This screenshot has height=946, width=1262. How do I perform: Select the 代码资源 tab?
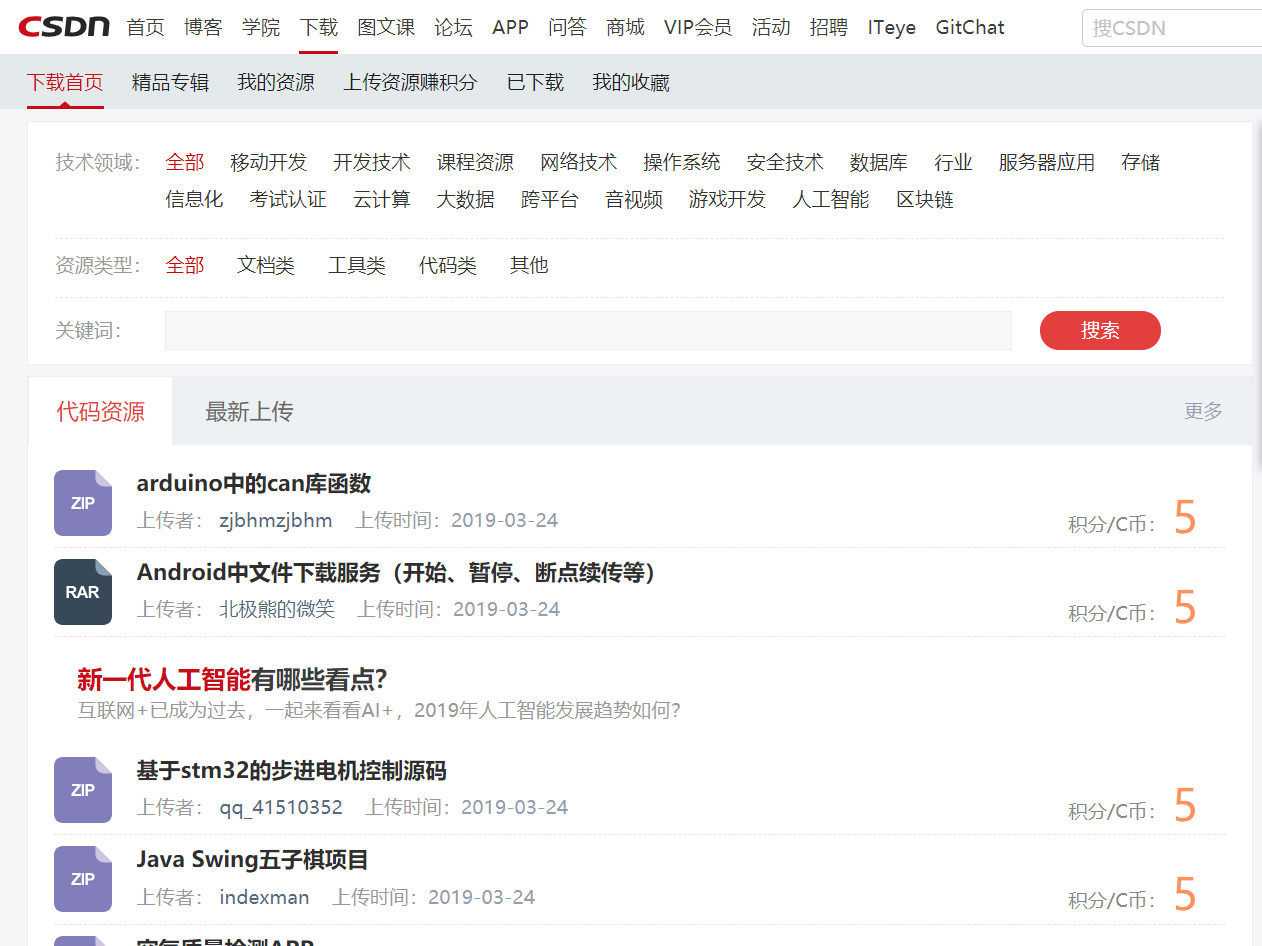coord(100,411)
